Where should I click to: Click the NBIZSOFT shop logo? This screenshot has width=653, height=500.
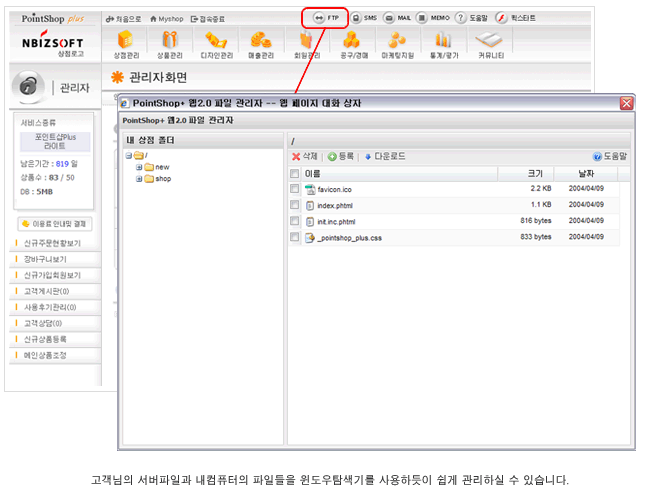(x=52, y=43)
